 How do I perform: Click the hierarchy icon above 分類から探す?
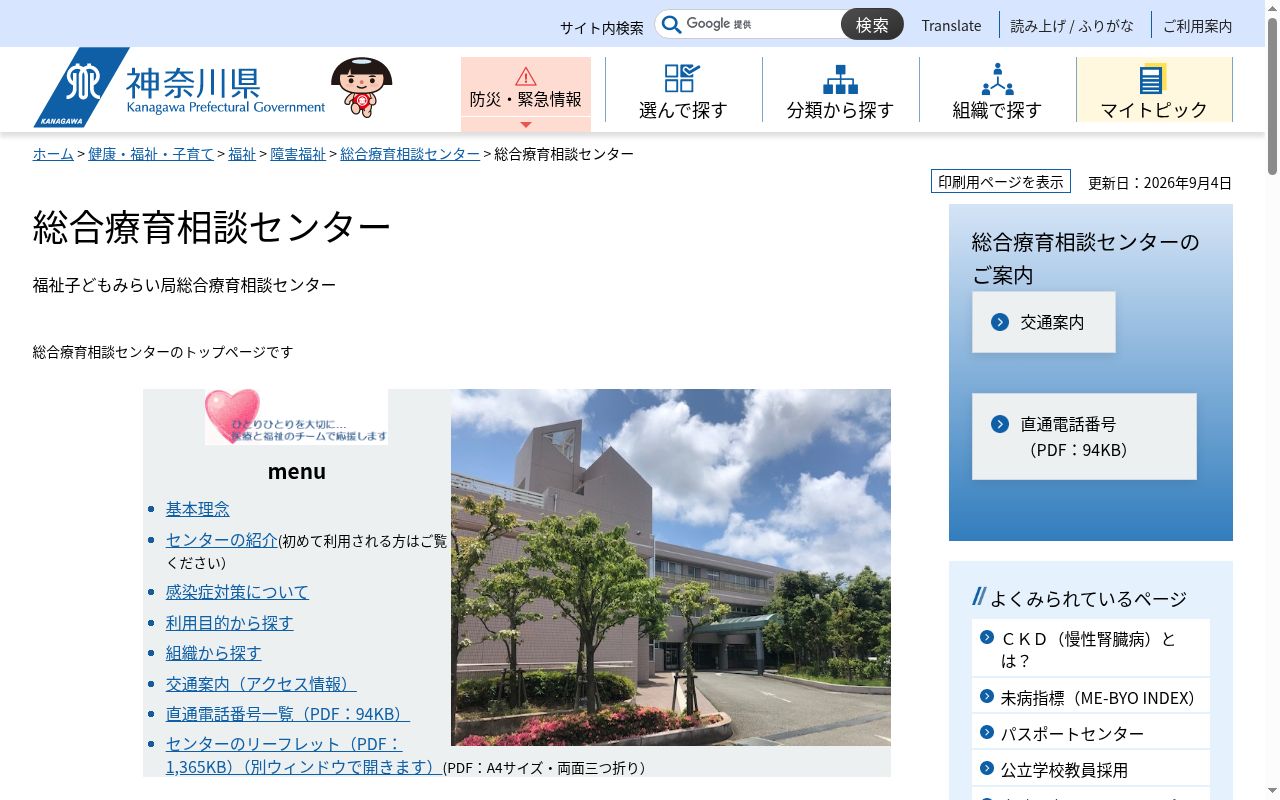point(840,79)
